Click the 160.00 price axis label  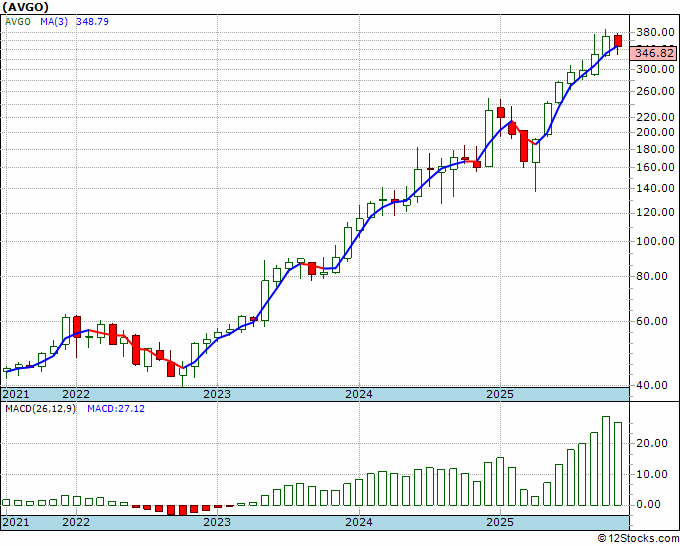click(x=655, y=167)
